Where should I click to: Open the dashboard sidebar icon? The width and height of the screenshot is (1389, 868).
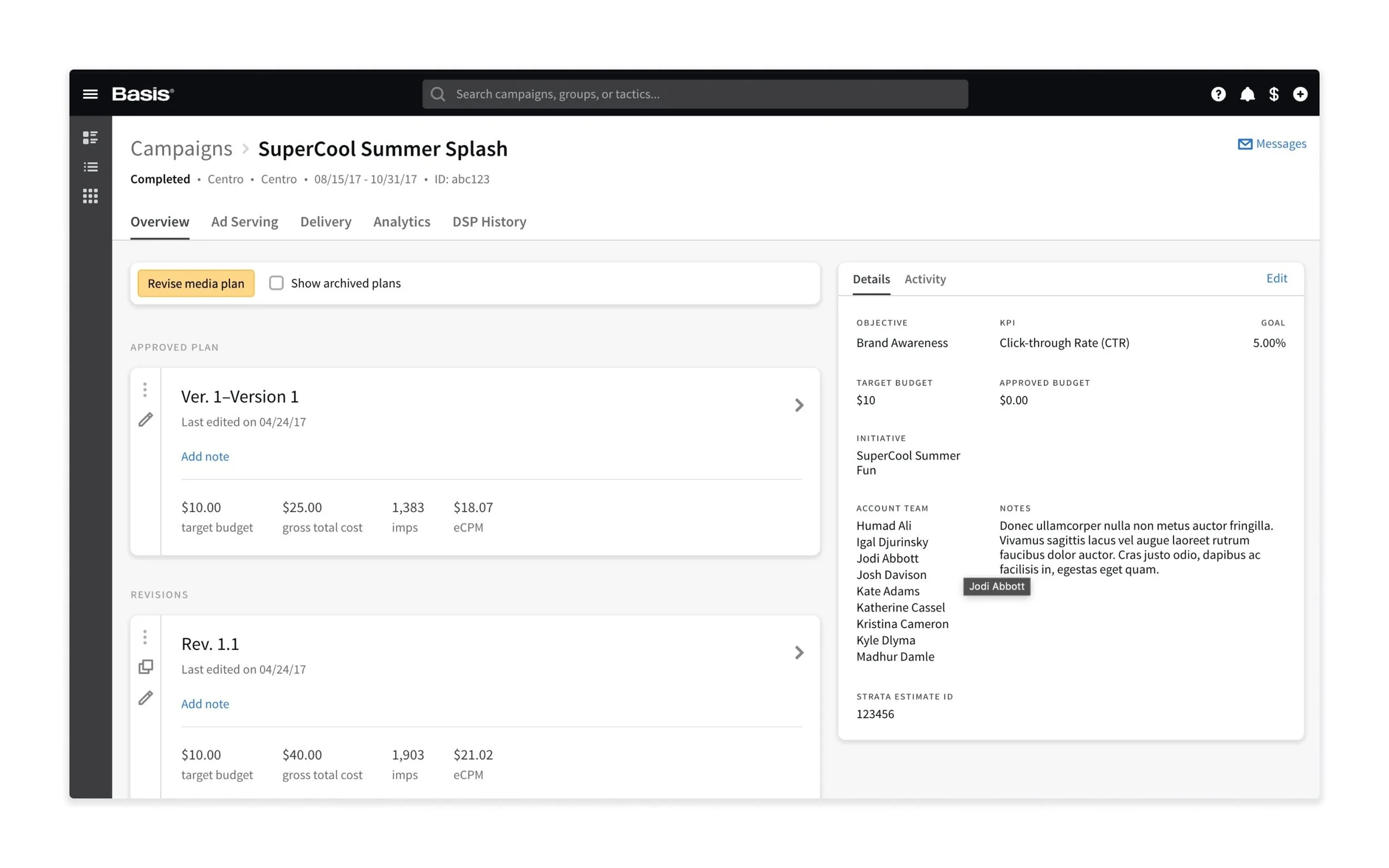[x=90, y=138]
